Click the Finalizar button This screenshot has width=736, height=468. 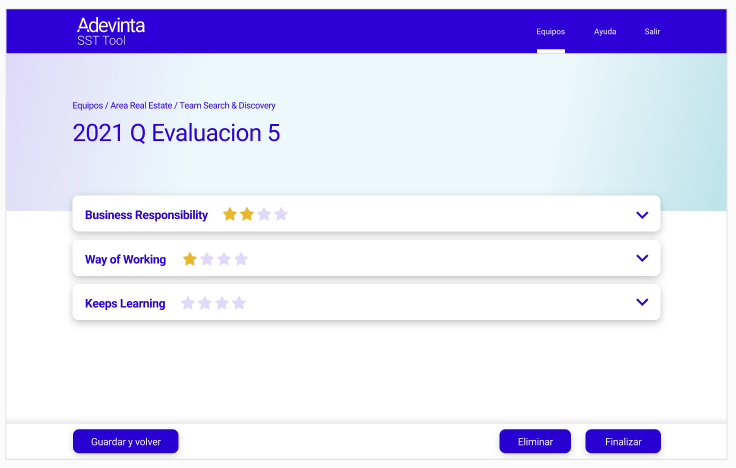623,441
